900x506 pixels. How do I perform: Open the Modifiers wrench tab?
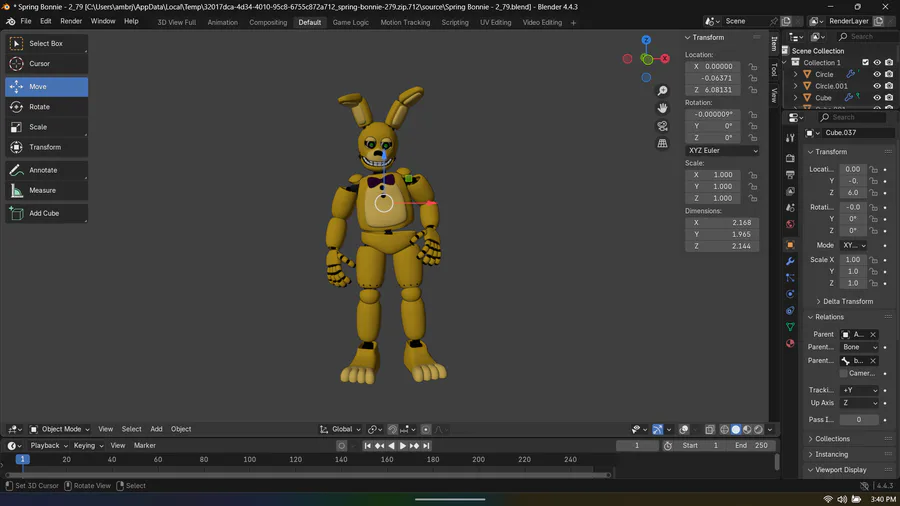pos(790,261)
